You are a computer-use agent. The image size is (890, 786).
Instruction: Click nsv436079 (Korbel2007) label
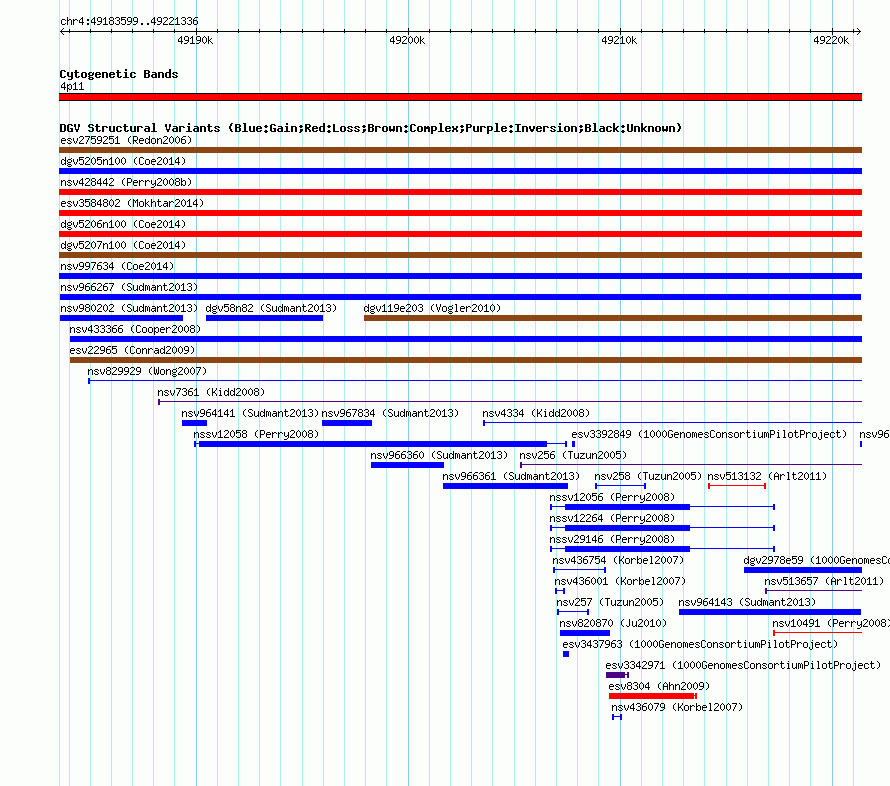pos(677,707)
